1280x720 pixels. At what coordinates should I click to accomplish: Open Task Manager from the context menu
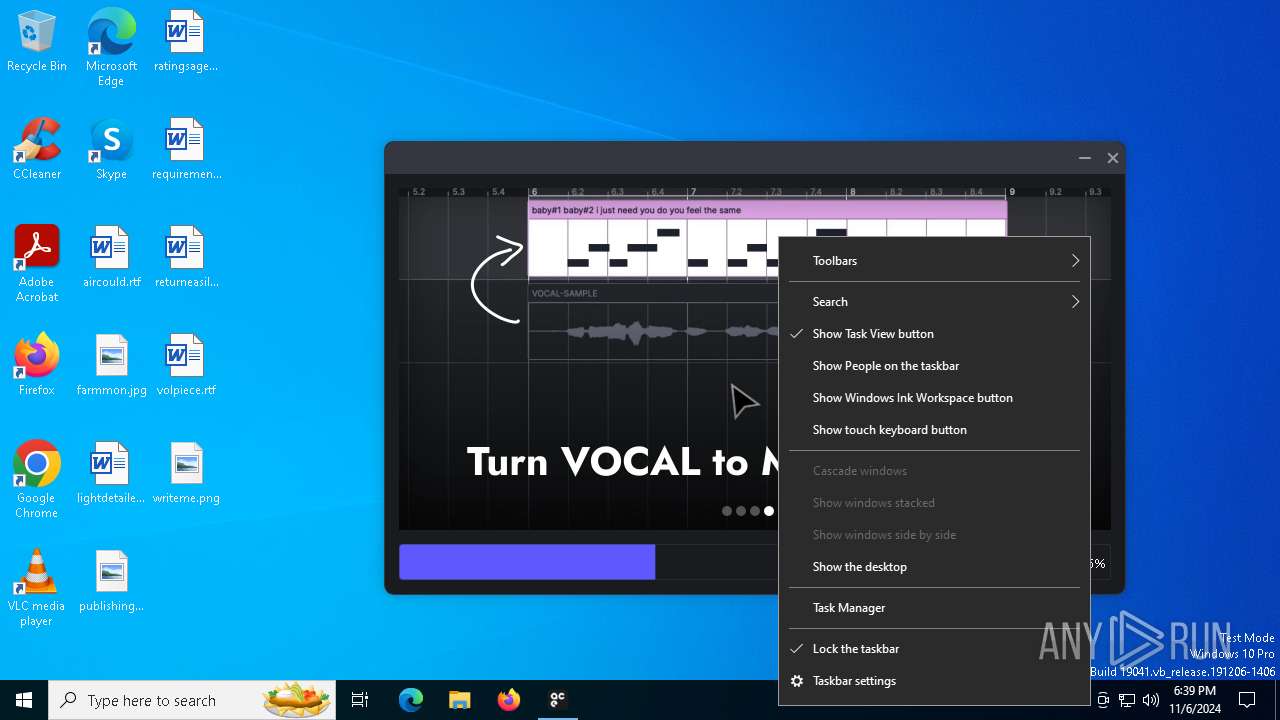[934, 608]
